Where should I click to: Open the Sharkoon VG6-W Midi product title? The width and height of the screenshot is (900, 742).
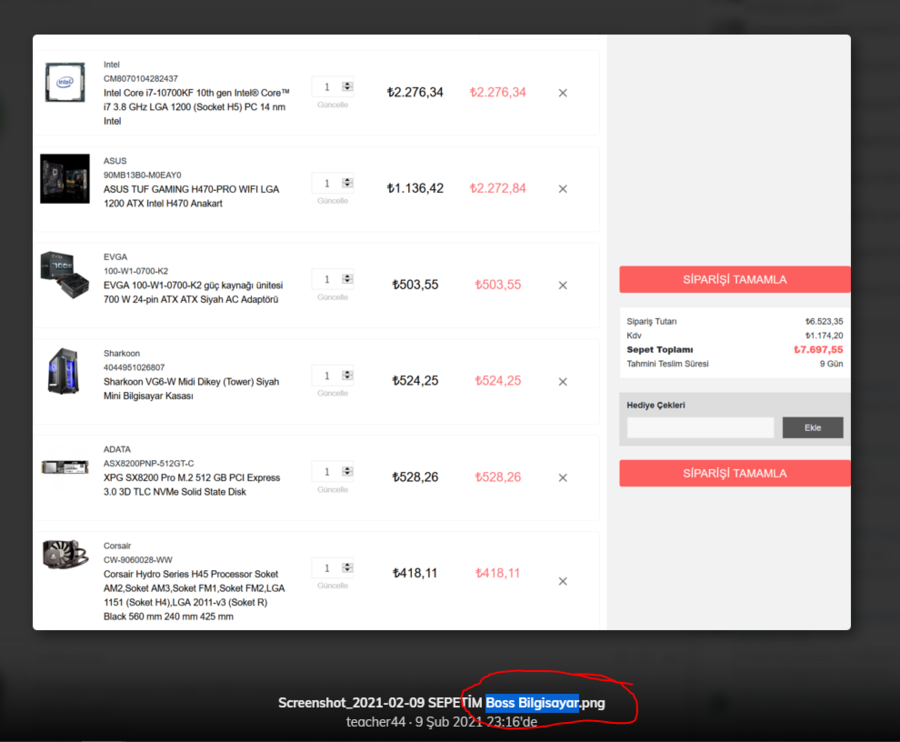pyautogui.click(x=191, y=389)
